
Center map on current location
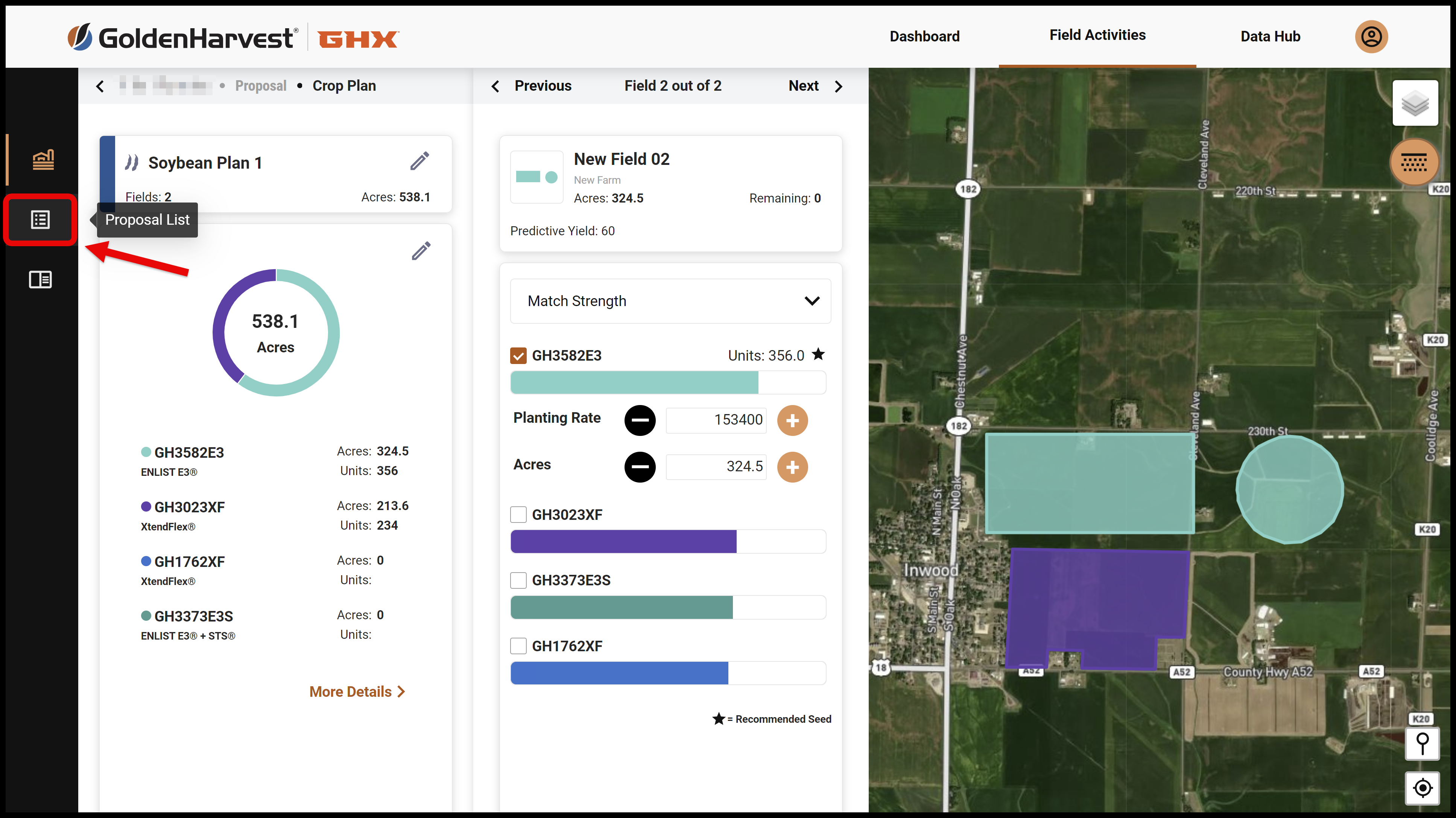(1422, 788)
